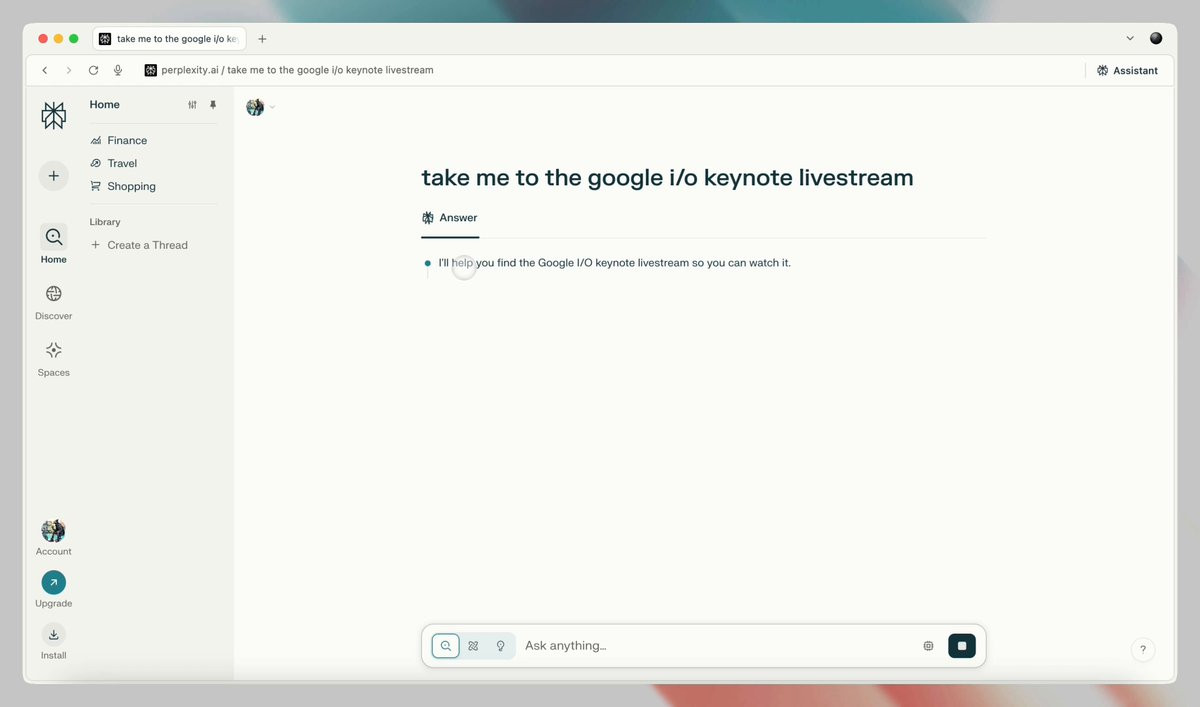Click the query title heading
The width and height of the screenshot is (1200, 707).
[667, 178]
